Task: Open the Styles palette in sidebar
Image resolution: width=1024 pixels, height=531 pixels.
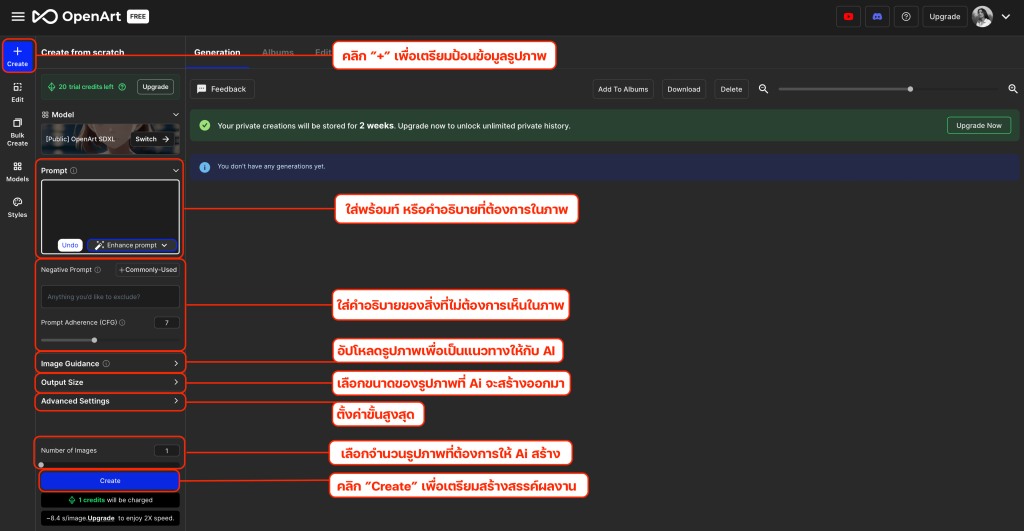Action: point(17,207)
